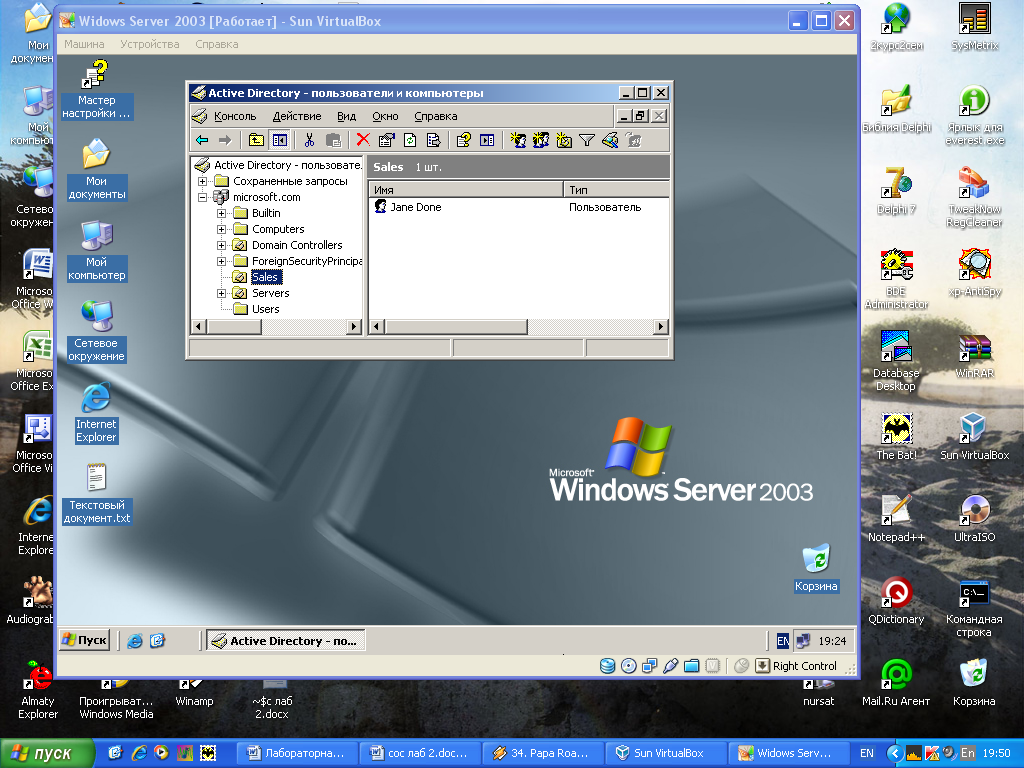
Task: Click the Find objects icon in toolbar
Action: point(610,140)
